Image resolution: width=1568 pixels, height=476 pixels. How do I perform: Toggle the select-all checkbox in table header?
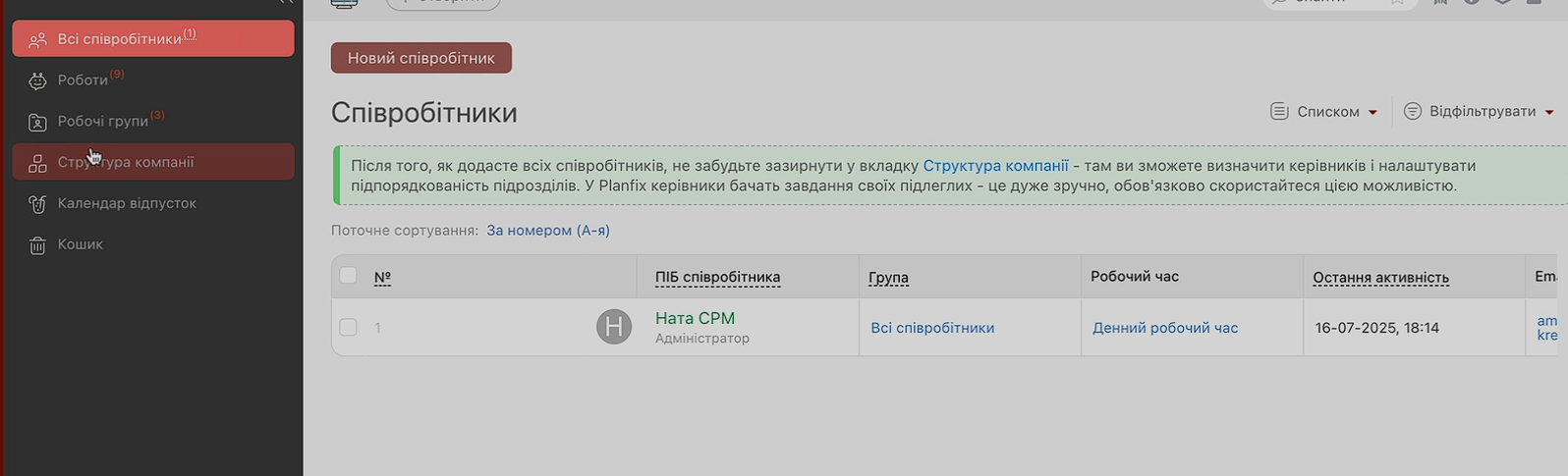point(348,276)
